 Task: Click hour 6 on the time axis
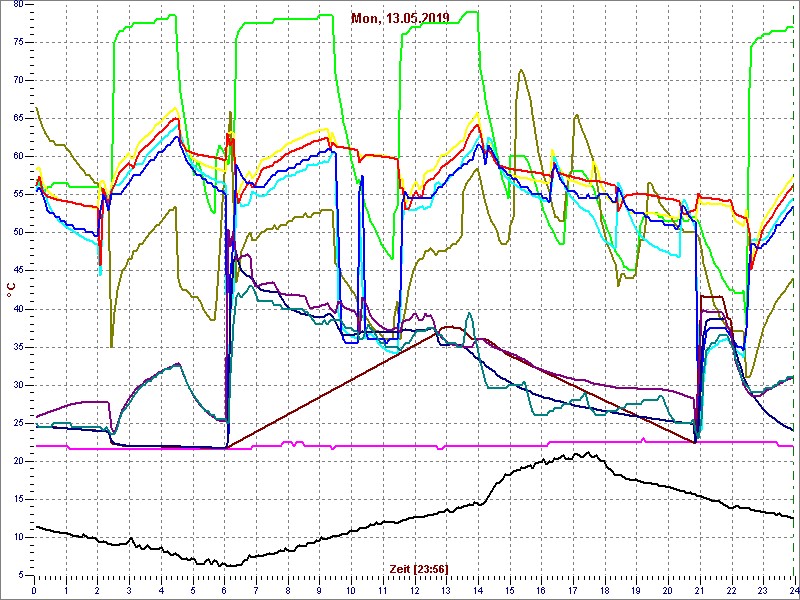pos(224,590)
